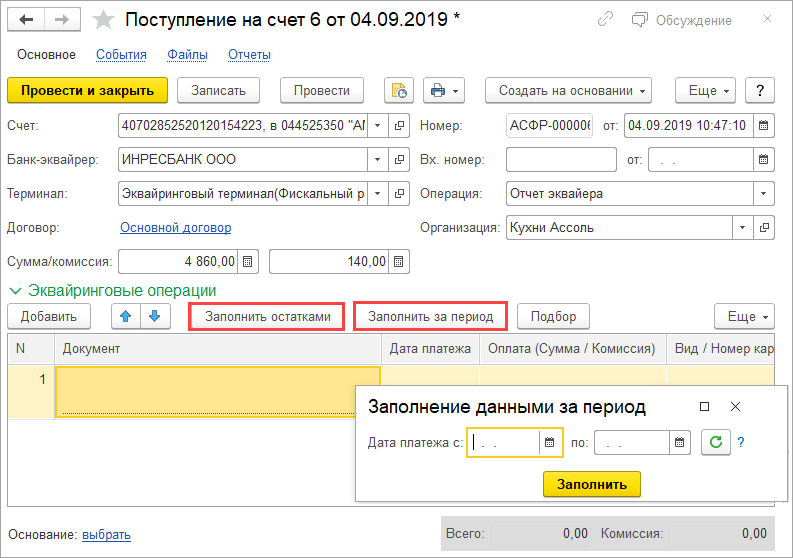
Task: Expand the Терминал dropdown
Action: tap(378, 194)
